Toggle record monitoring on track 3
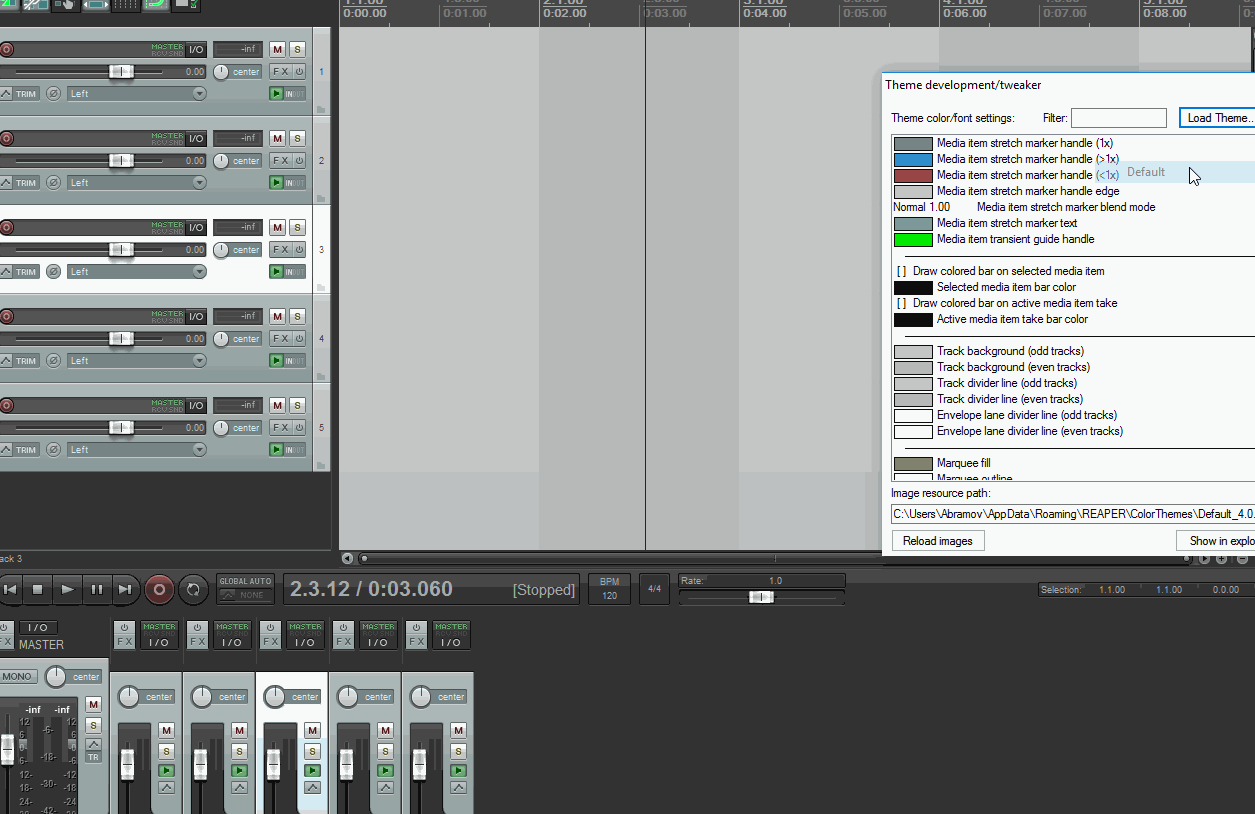This screenshot has width=1255, height=814. [276, 272]
